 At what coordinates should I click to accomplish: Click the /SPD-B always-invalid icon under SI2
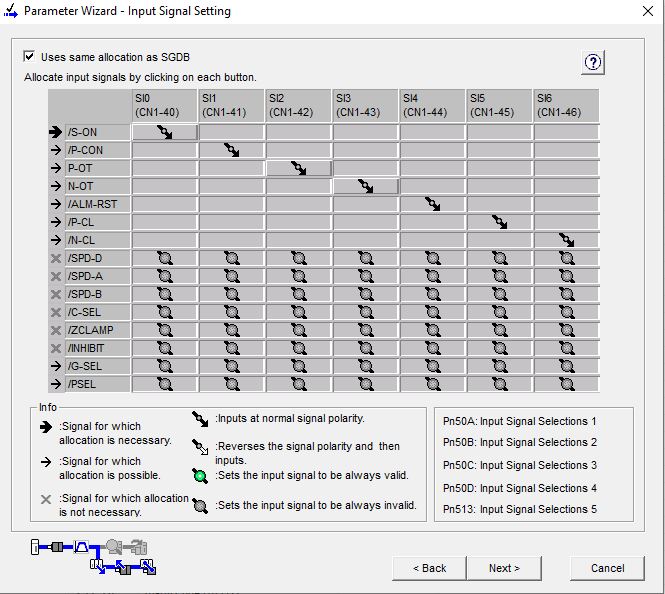[x=299, y=294]
